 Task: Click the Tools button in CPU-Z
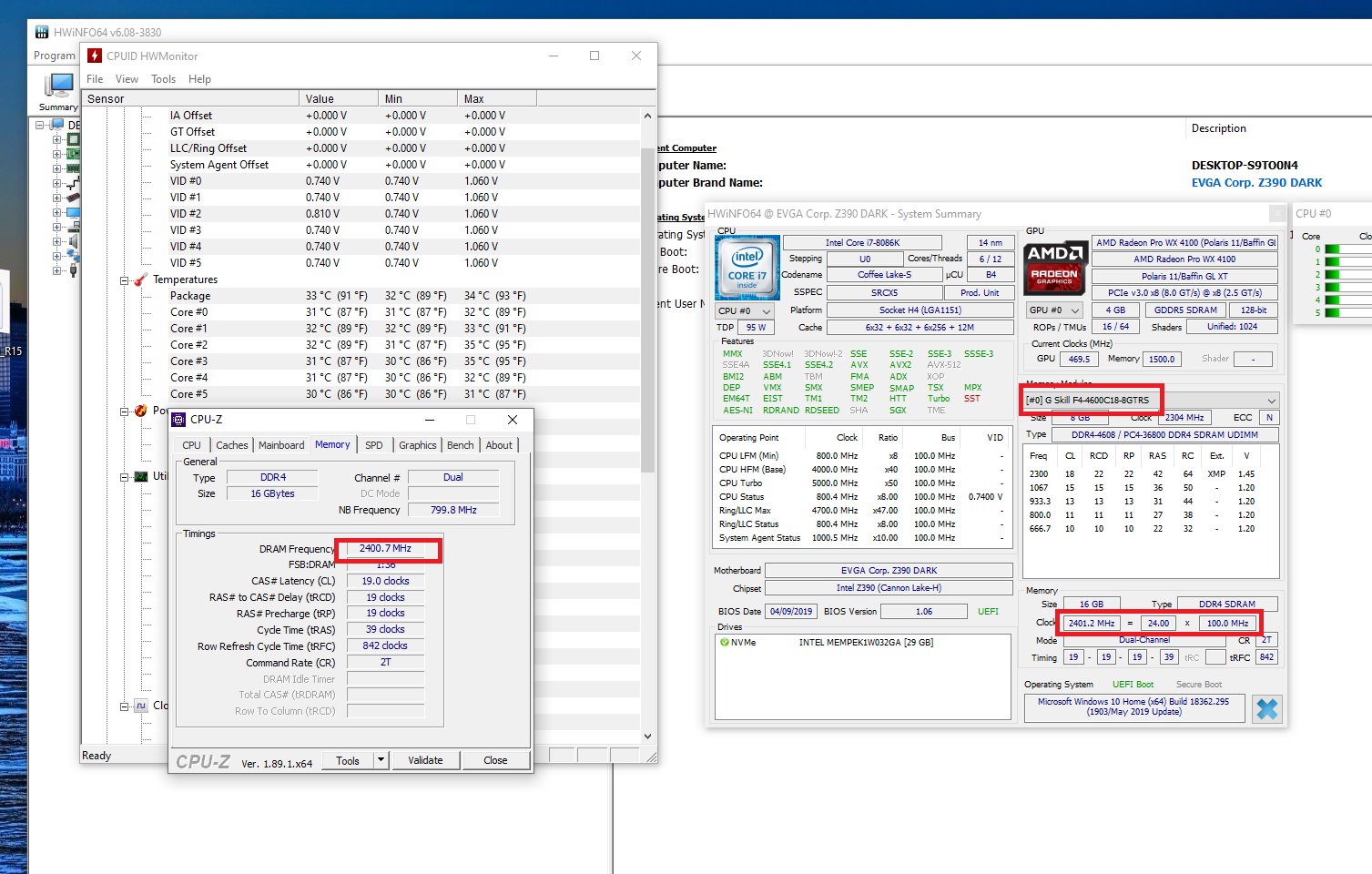click(x=348, y=760)
